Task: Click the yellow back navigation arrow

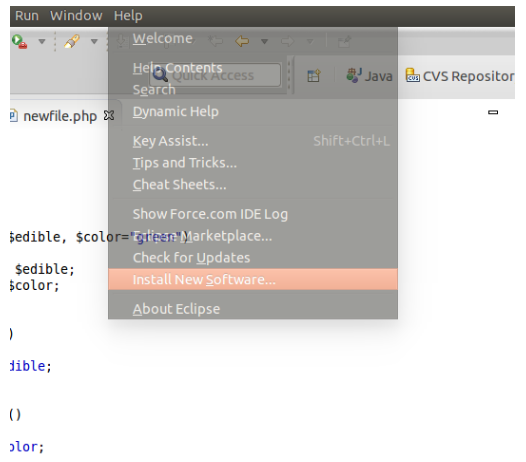Action: (x=242, y=41)
